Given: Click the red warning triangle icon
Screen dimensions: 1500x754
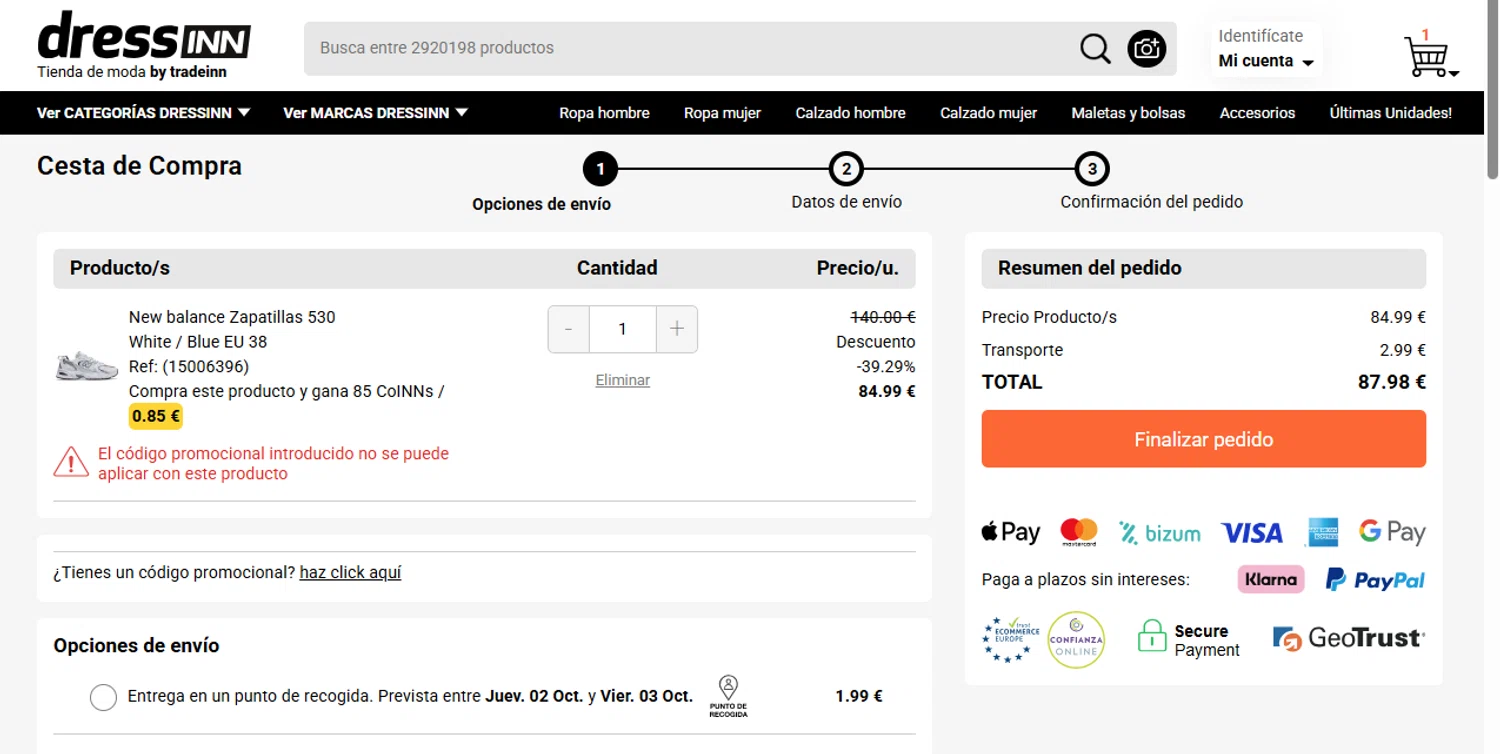Looking at the screenshot, I should point(71,462).
